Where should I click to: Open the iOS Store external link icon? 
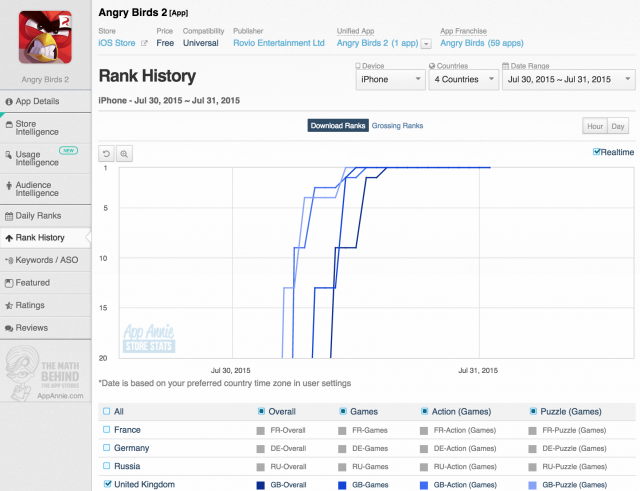145,44
